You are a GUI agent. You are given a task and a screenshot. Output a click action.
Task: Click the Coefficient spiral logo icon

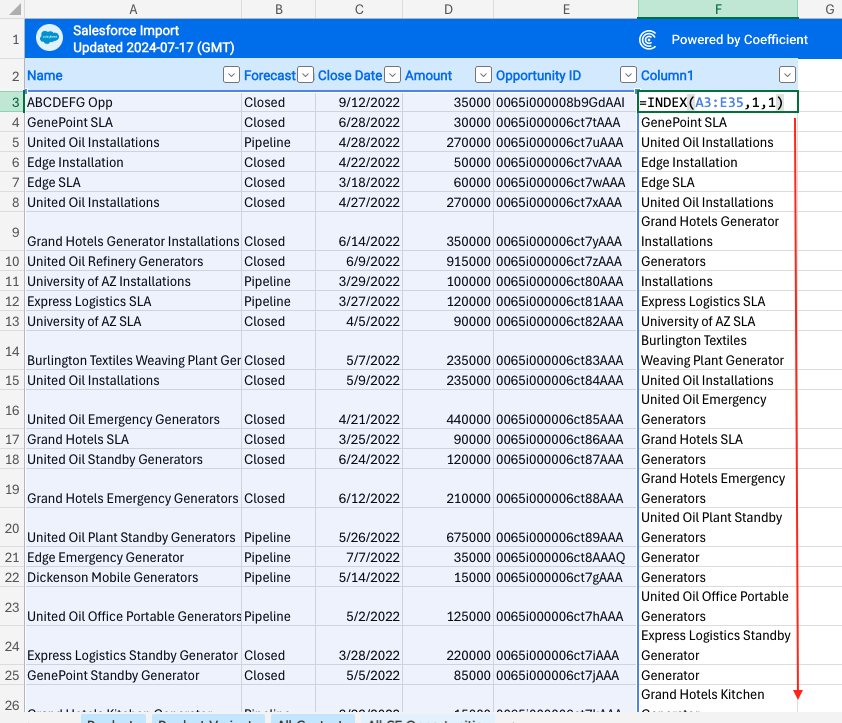pyautogui.click(x=648, y=40)
